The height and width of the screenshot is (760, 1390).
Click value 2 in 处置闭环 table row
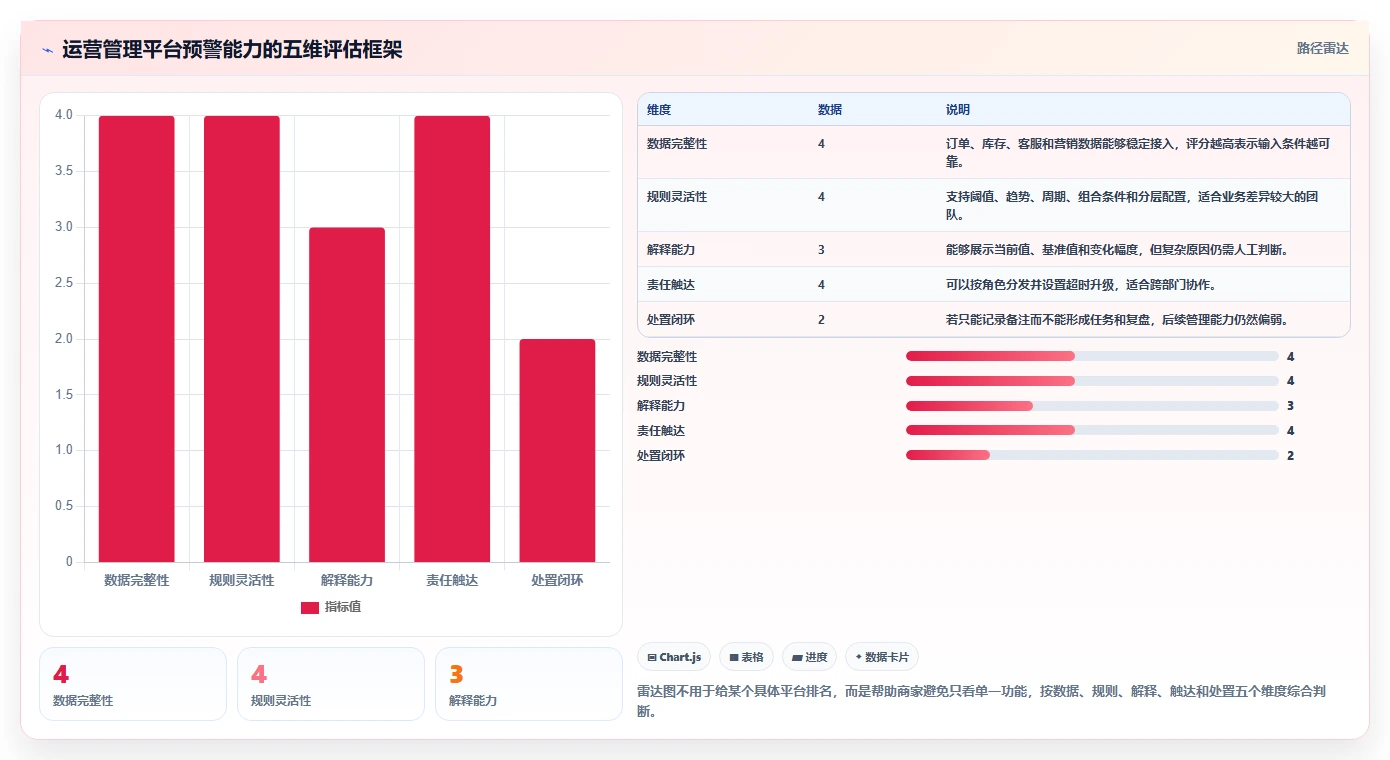821,320
